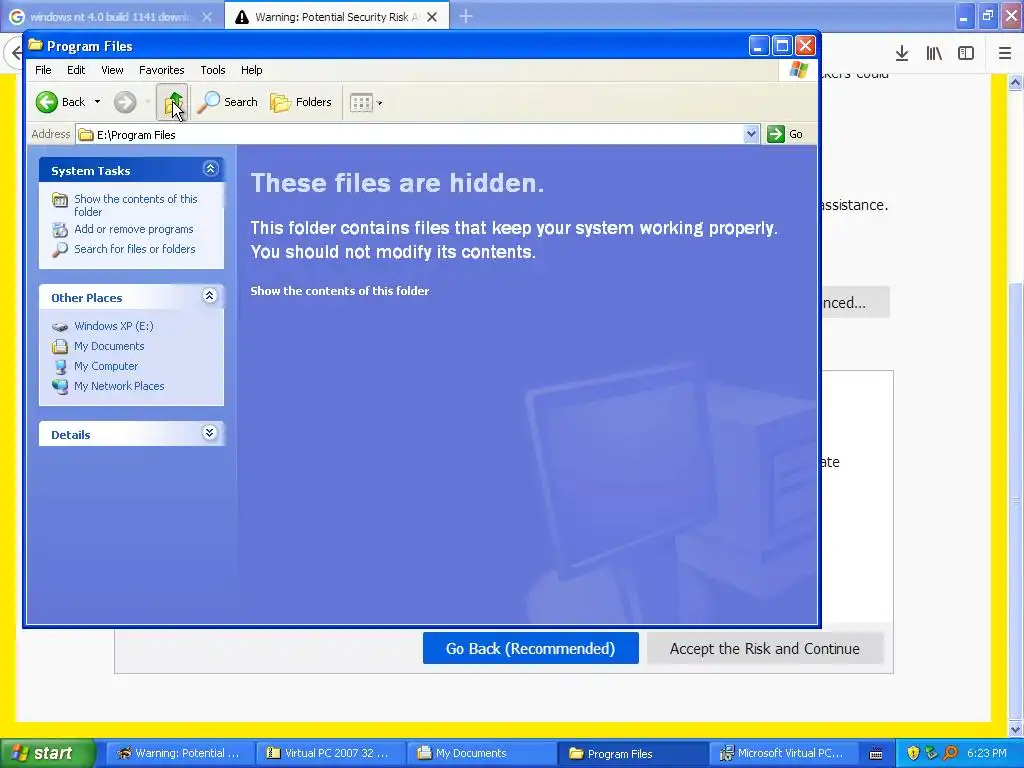Click the browser page scrollbar up arrow
1024x768 pixels.
click(x=1016, y=82)
